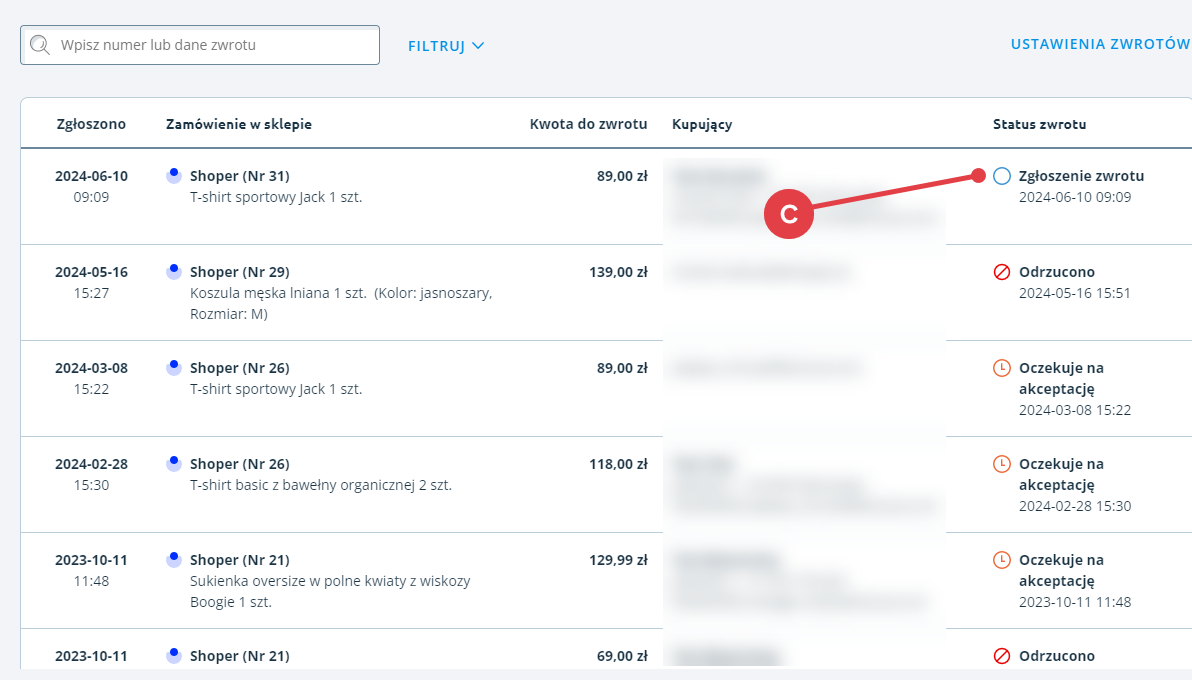
Task: Click the 118,00 zł amount
Action: tap(618, 464)
